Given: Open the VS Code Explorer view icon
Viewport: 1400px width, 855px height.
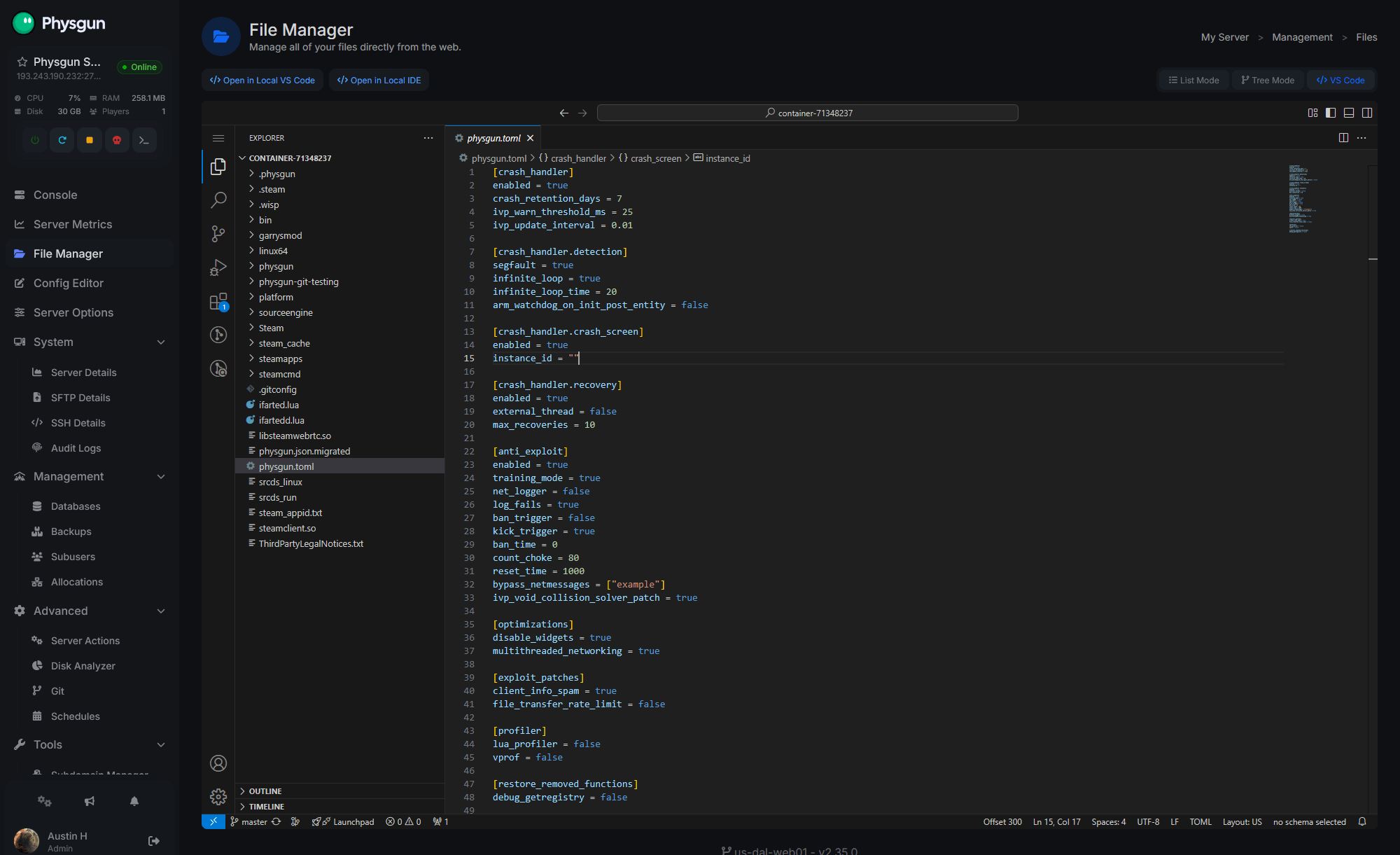Looking at the screenshot, I should point(218,167).
